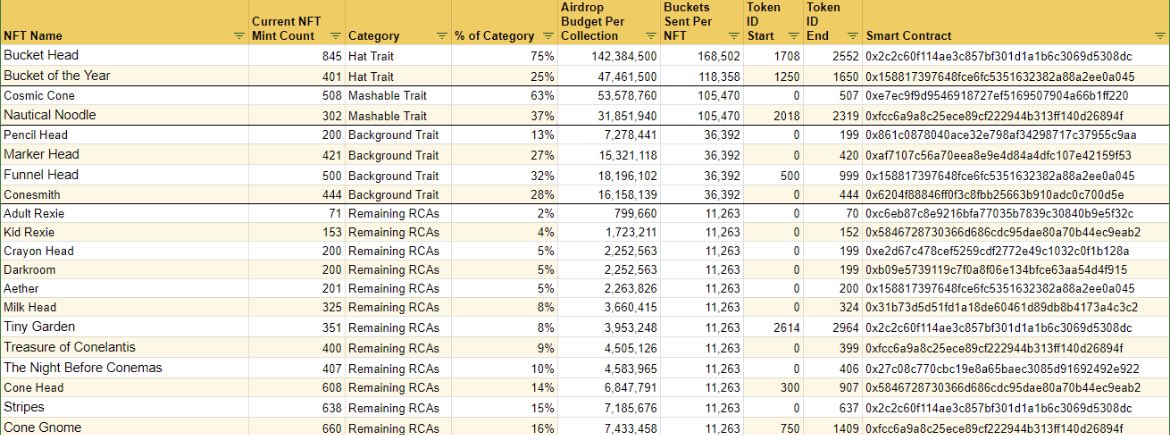Screen dimensions: 1170x435
Task: Open Airdrop Budget Per Collection filter
Action: pos(651,36)
